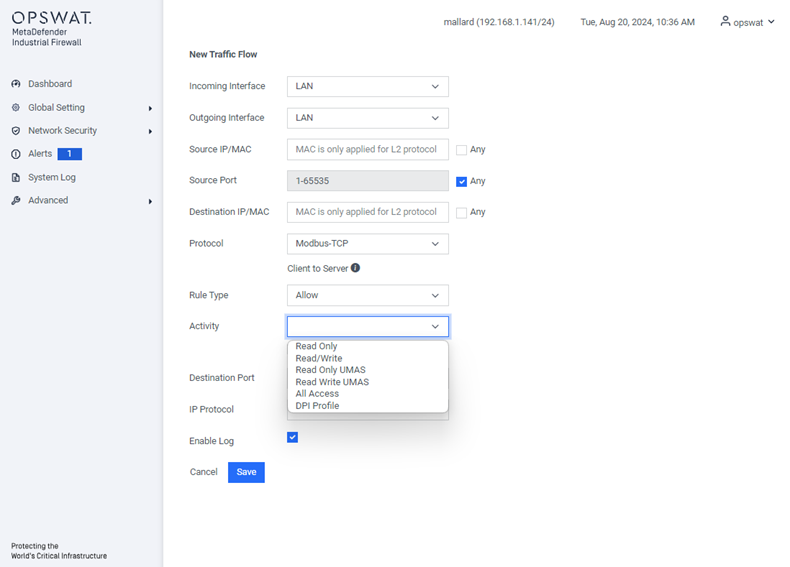The width and height of the screenshot is (790, 567).
Task: Click the opswat user profile icon
Action: coord(725,21)
